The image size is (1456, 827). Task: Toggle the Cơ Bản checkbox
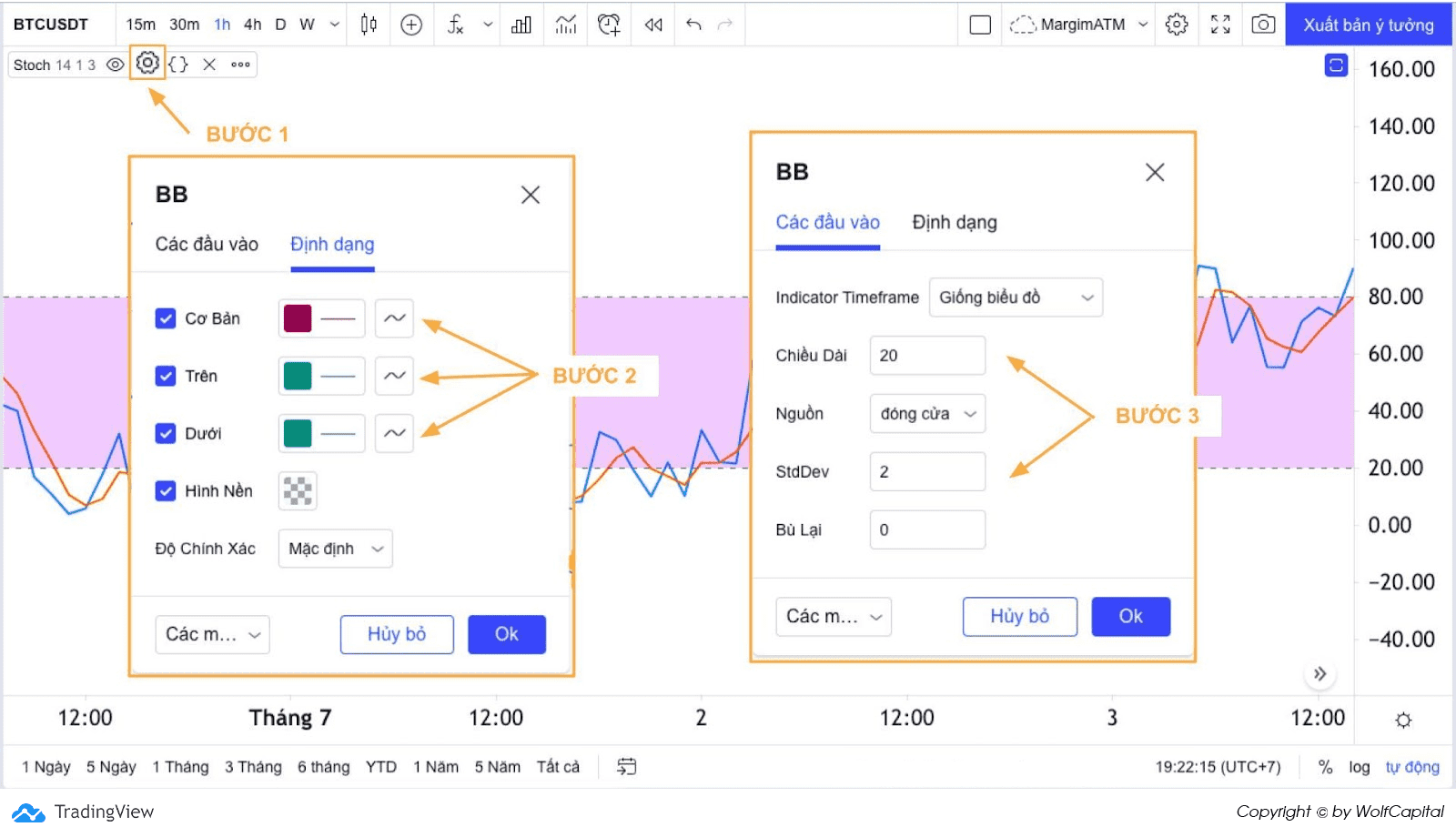[166, 318]
